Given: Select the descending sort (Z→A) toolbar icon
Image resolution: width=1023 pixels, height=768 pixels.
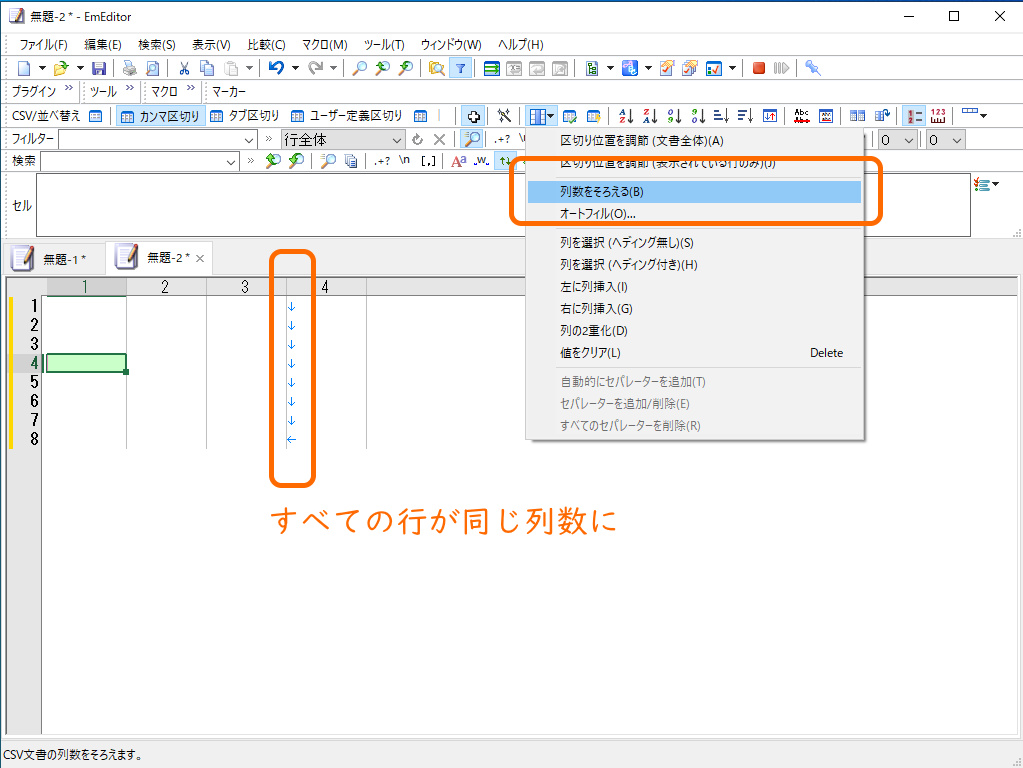Looking at the screenshot, I should [x=651, y=115].
